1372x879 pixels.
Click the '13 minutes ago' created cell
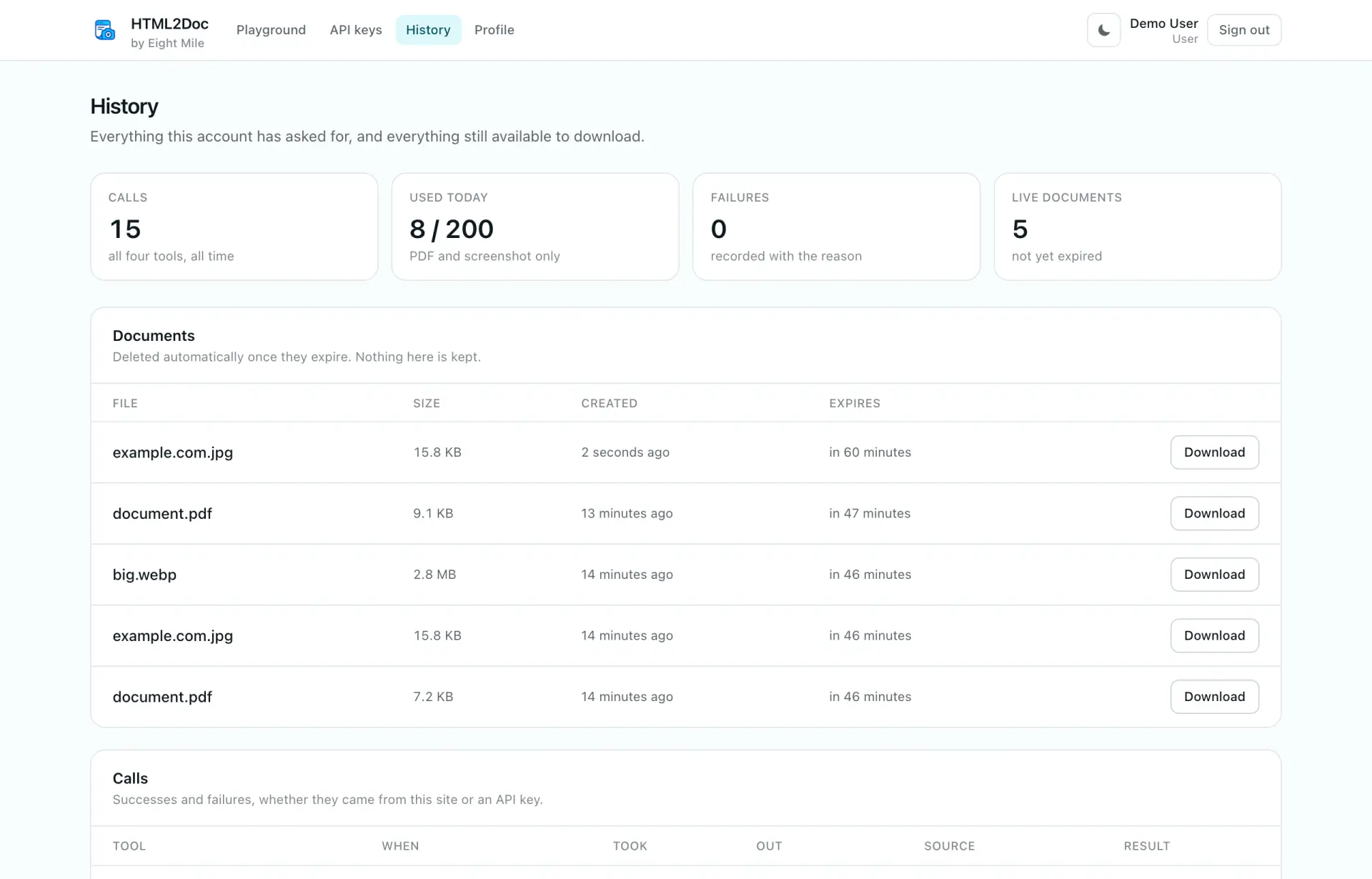[627, 513]
